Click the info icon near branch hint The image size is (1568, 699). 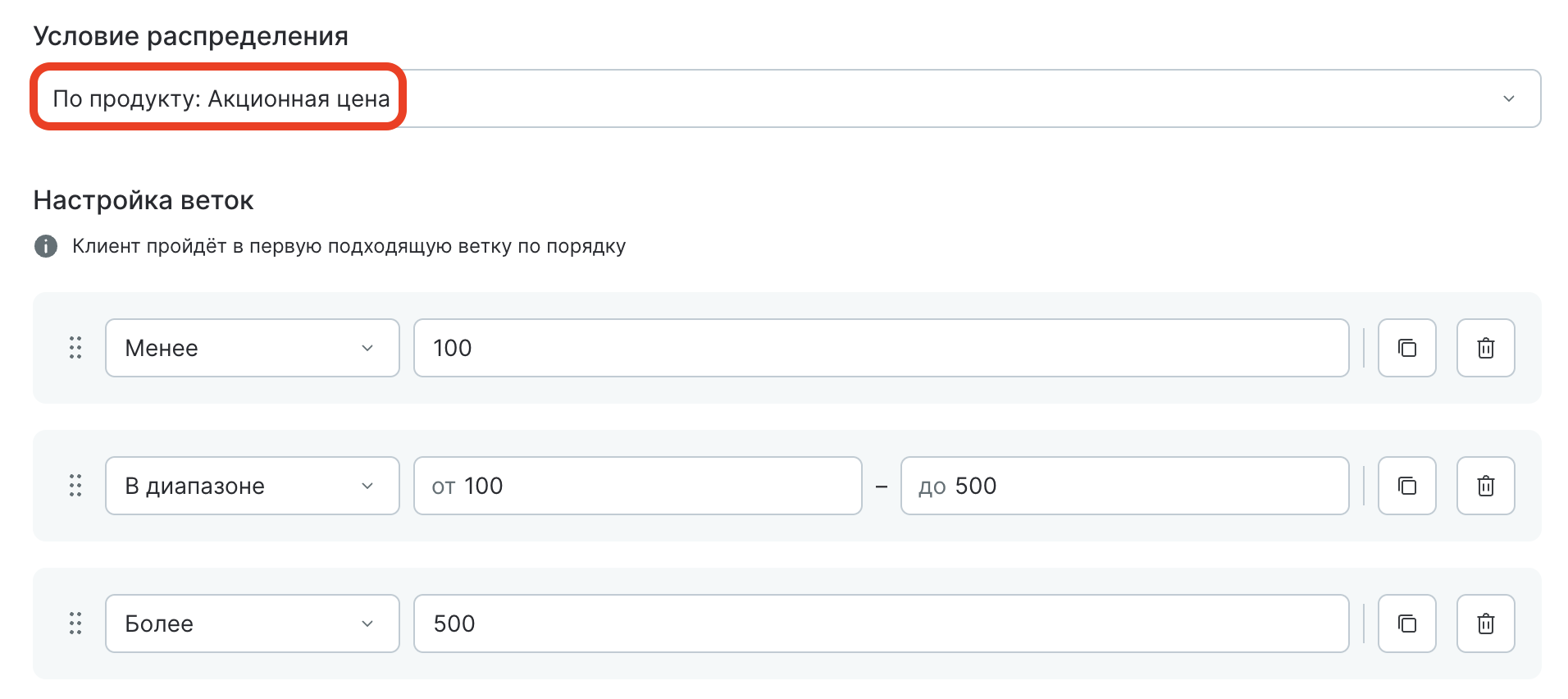tap(46, 246)
